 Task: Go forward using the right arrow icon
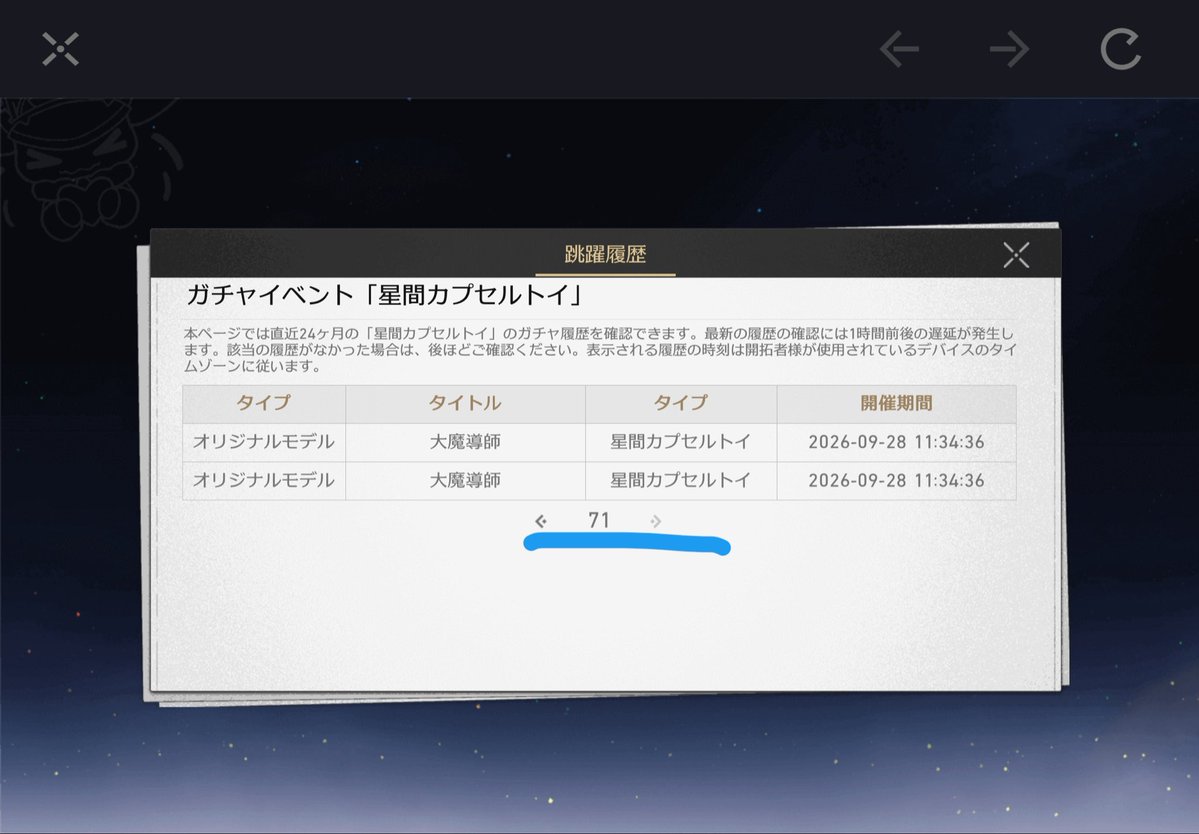1009,49
